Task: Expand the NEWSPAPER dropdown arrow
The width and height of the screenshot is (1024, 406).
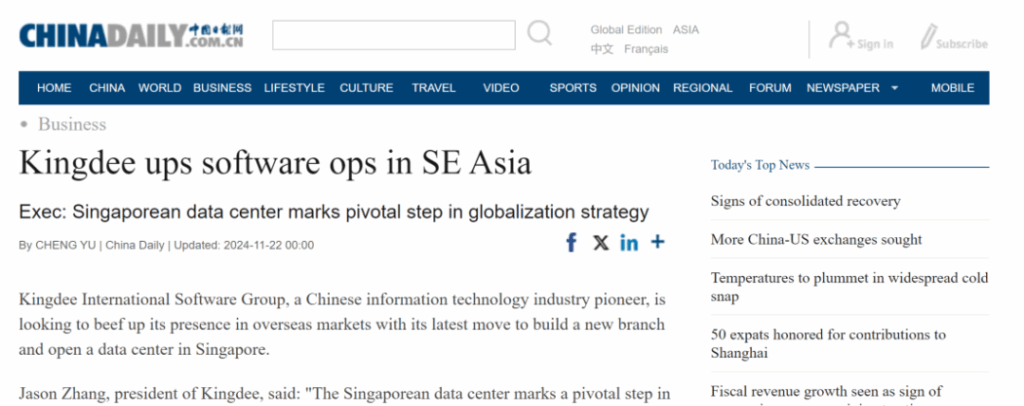Action: [x=894, y=88]
